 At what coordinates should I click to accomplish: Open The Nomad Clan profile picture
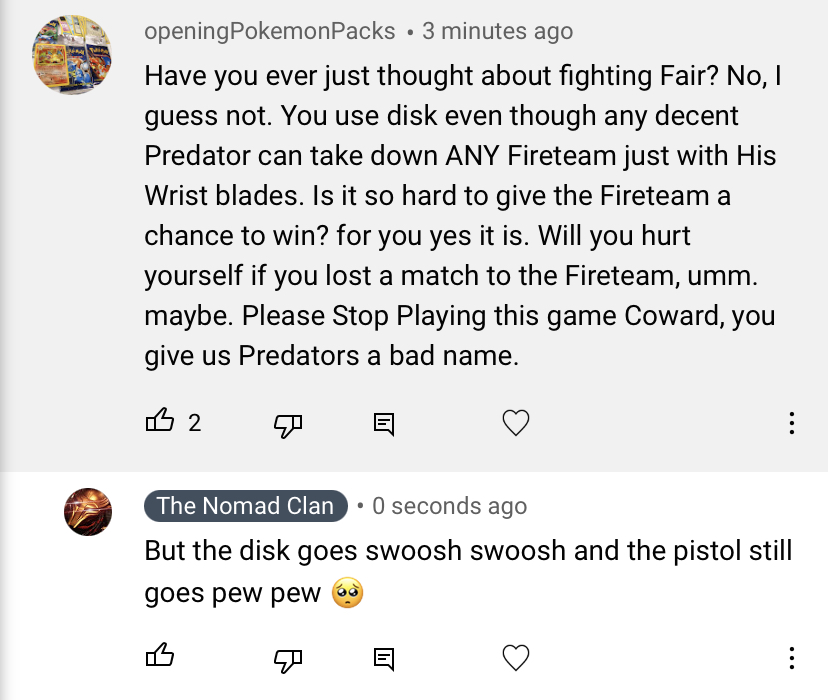(x=88, y=512)
